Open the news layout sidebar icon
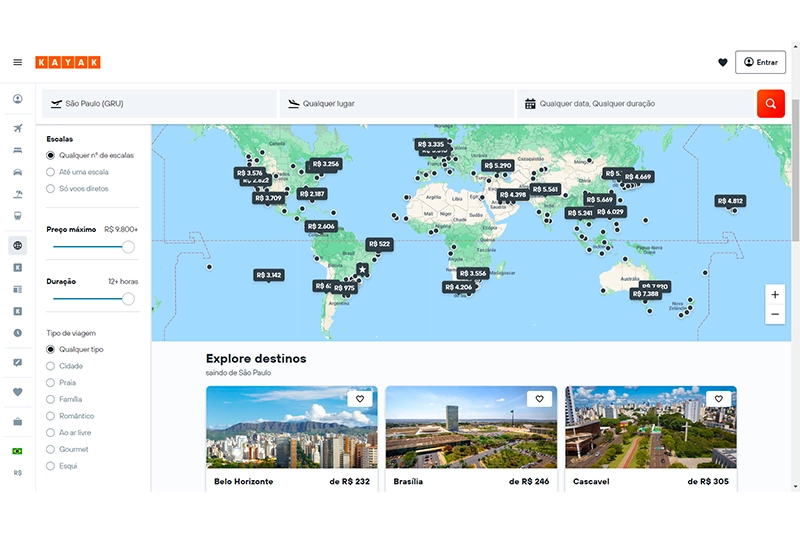800x533 pixels. point(18,289)
